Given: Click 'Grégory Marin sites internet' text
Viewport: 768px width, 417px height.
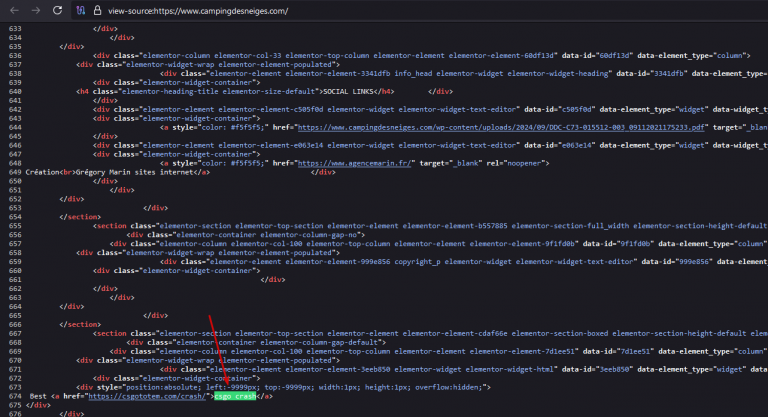Looking at the screenshot, I should click(135, 172).
